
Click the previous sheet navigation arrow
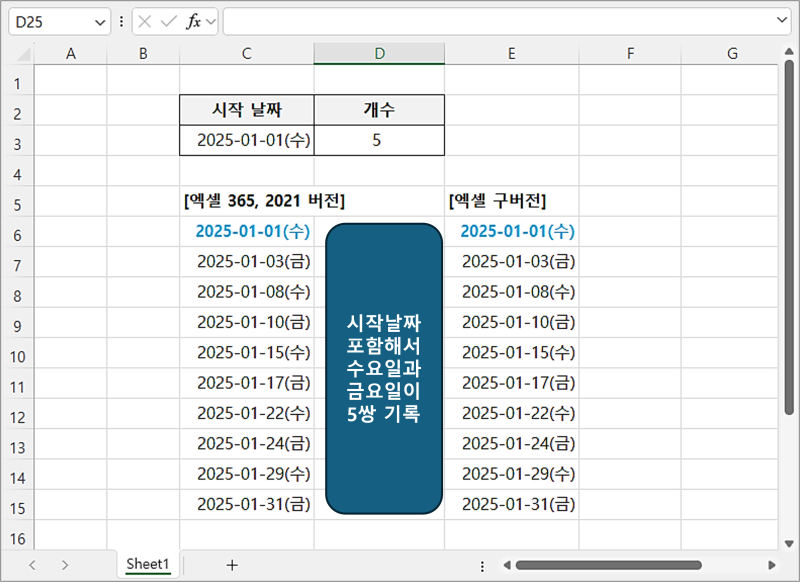point(32,565)
